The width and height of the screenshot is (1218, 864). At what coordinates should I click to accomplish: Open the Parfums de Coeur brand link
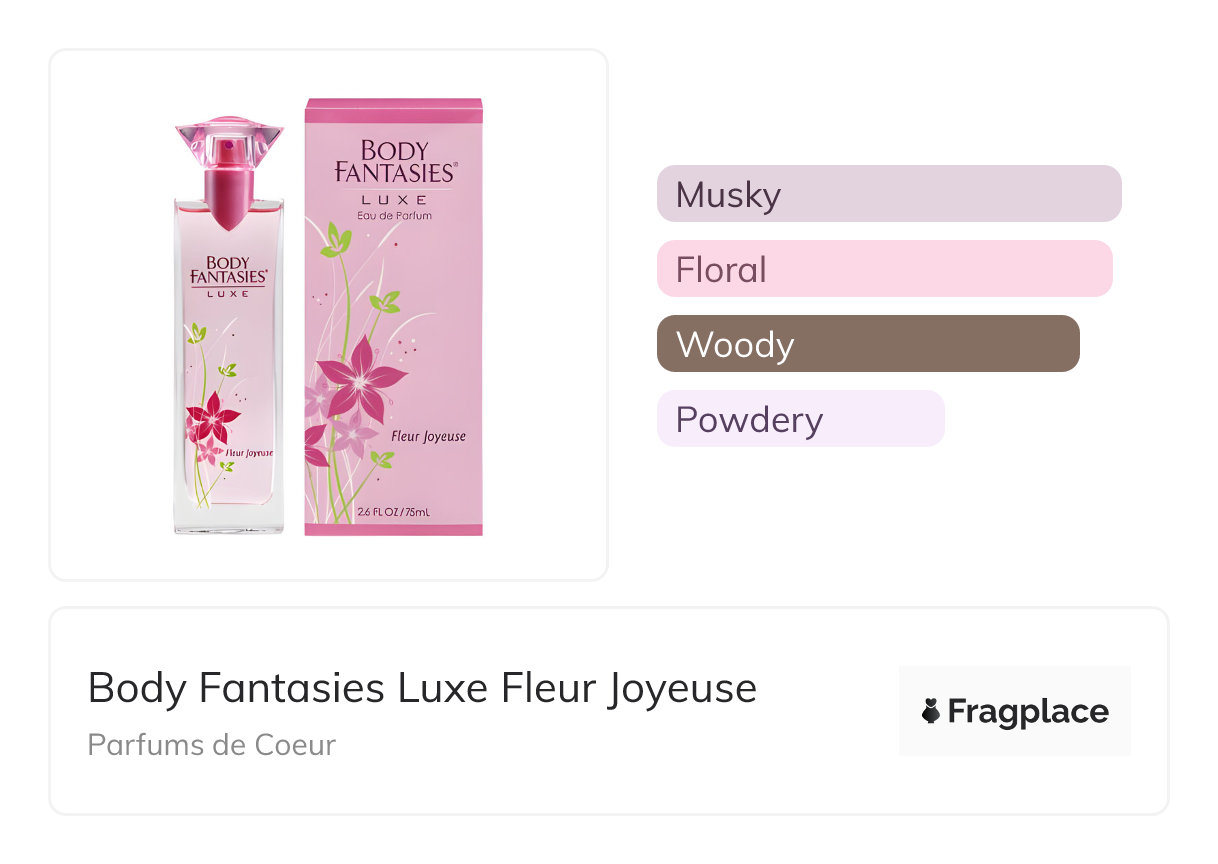(x=212, y=745)
